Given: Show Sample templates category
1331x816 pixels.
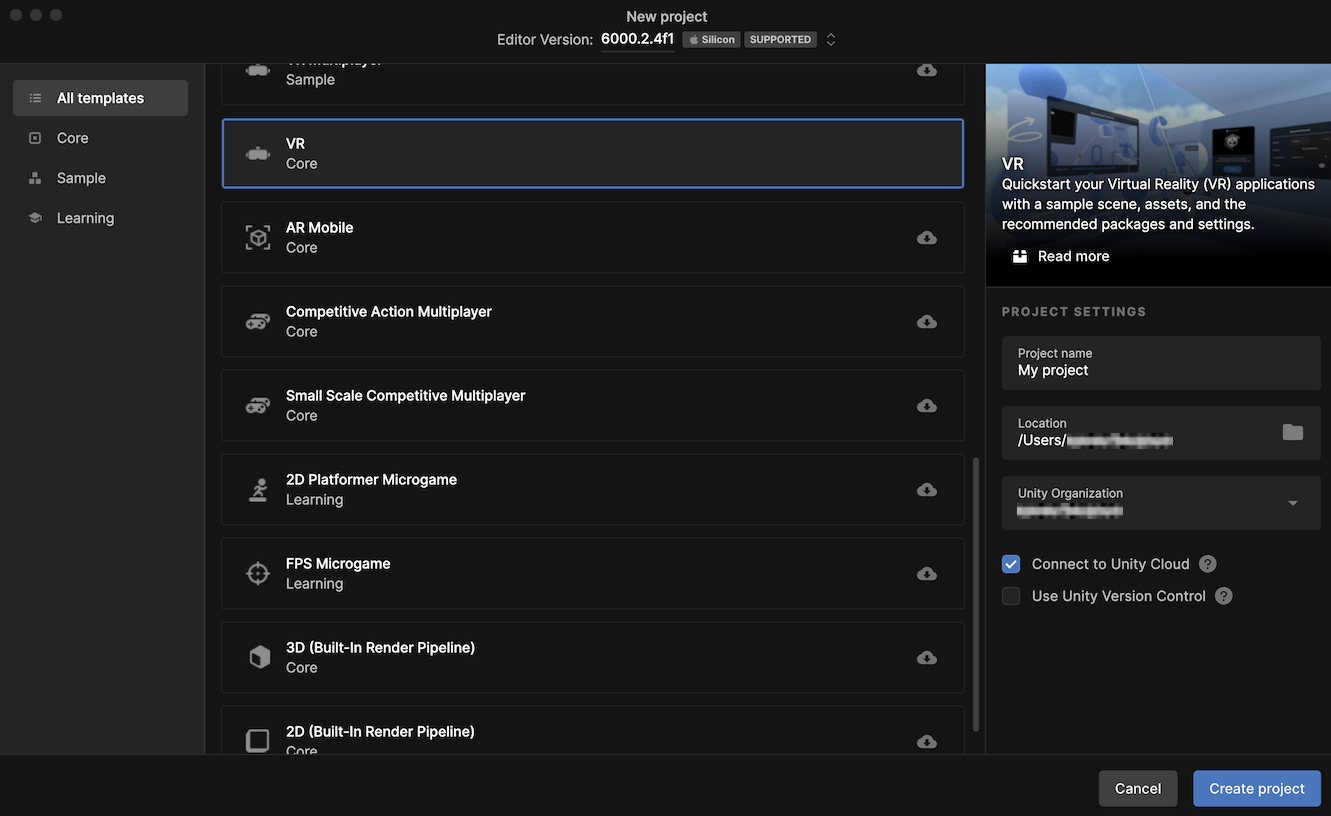Looking at the screenshot, I should pyautogui.click(x=81, y=178).
